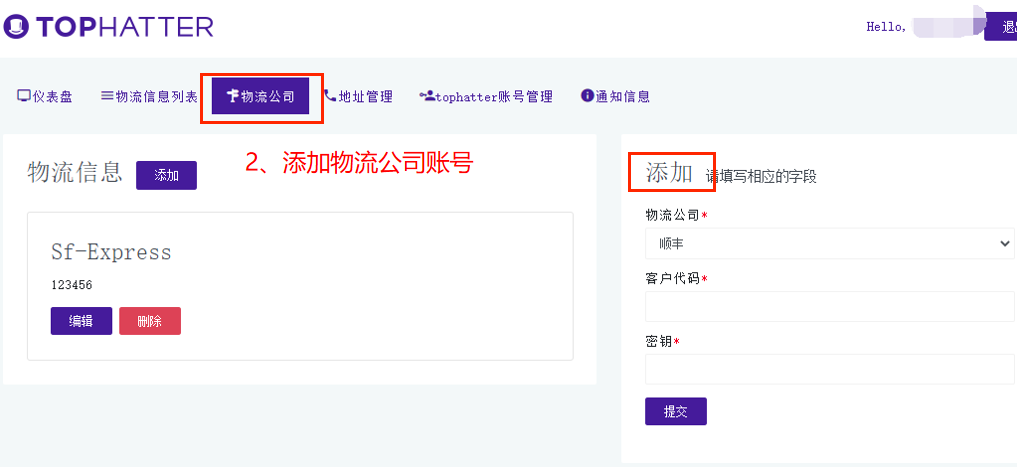Click the TOPHATTER wordmark text
Image resolution: width=1017 pixels, height=467 pixels.
125,27
